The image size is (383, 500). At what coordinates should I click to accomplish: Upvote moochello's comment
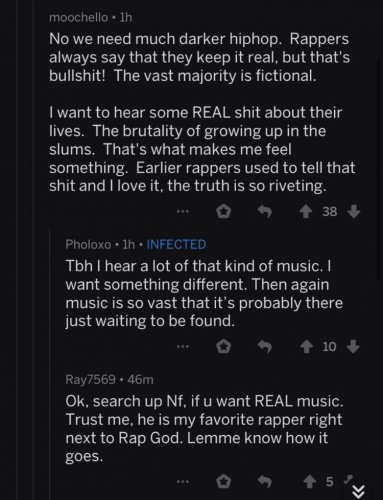point(305,212)
